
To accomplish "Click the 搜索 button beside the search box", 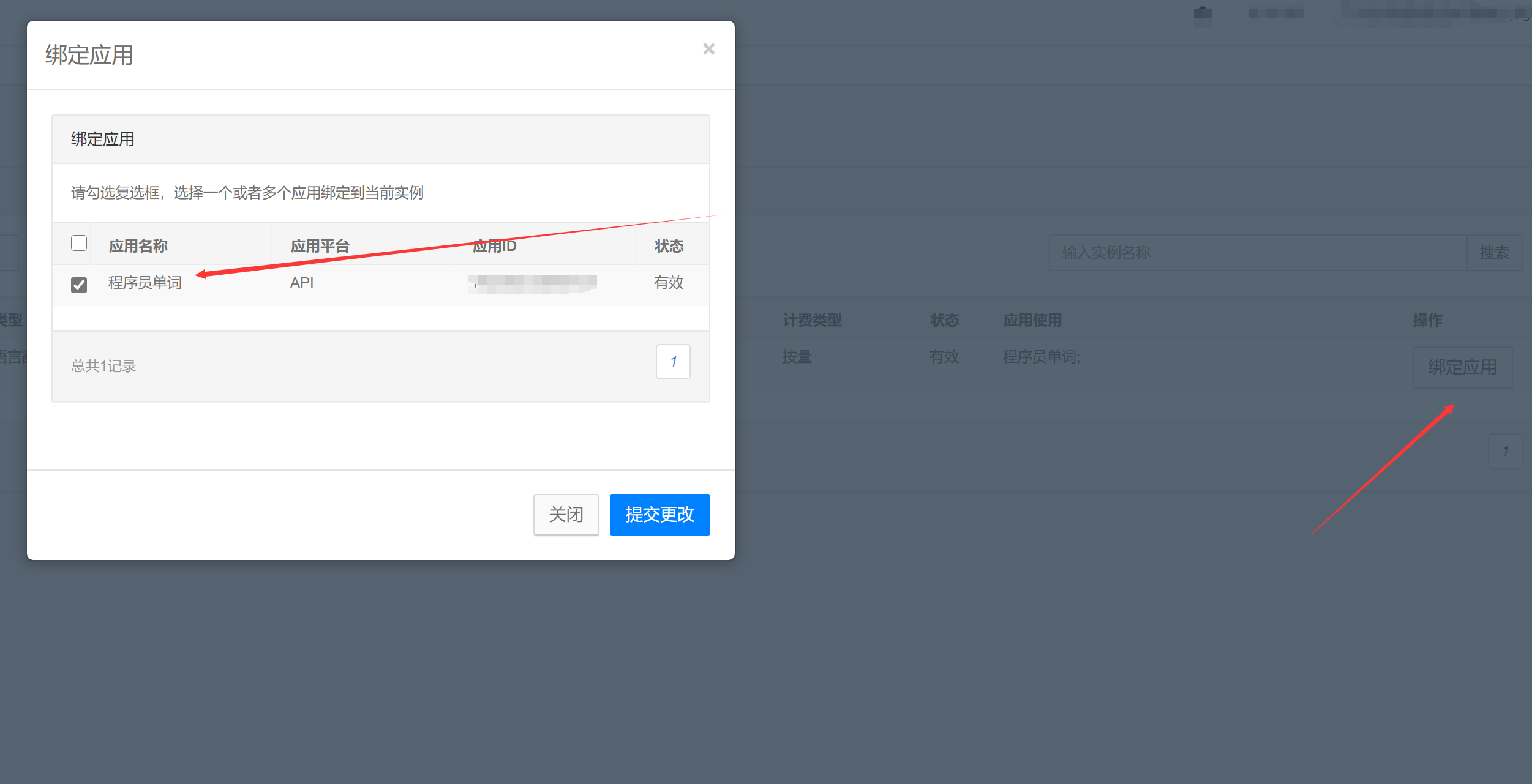I will pyautogui.click(x=1494, y=252).
